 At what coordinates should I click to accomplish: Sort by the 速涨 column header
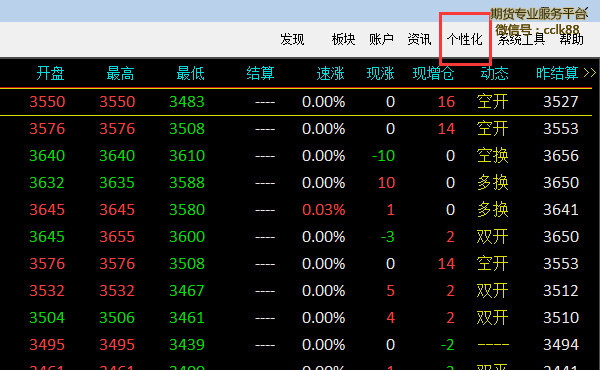click(x=330, y=73)
